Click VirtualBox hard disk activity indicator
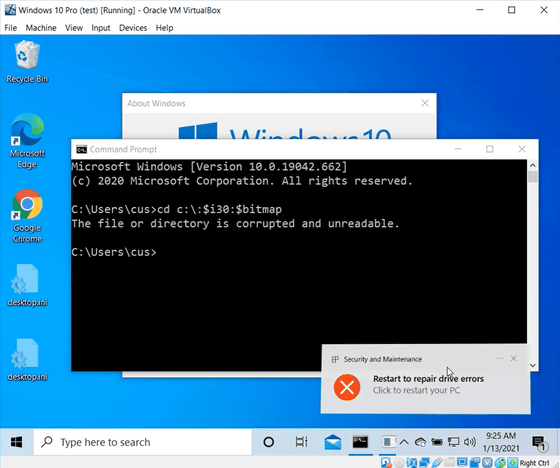 point(386,463)
